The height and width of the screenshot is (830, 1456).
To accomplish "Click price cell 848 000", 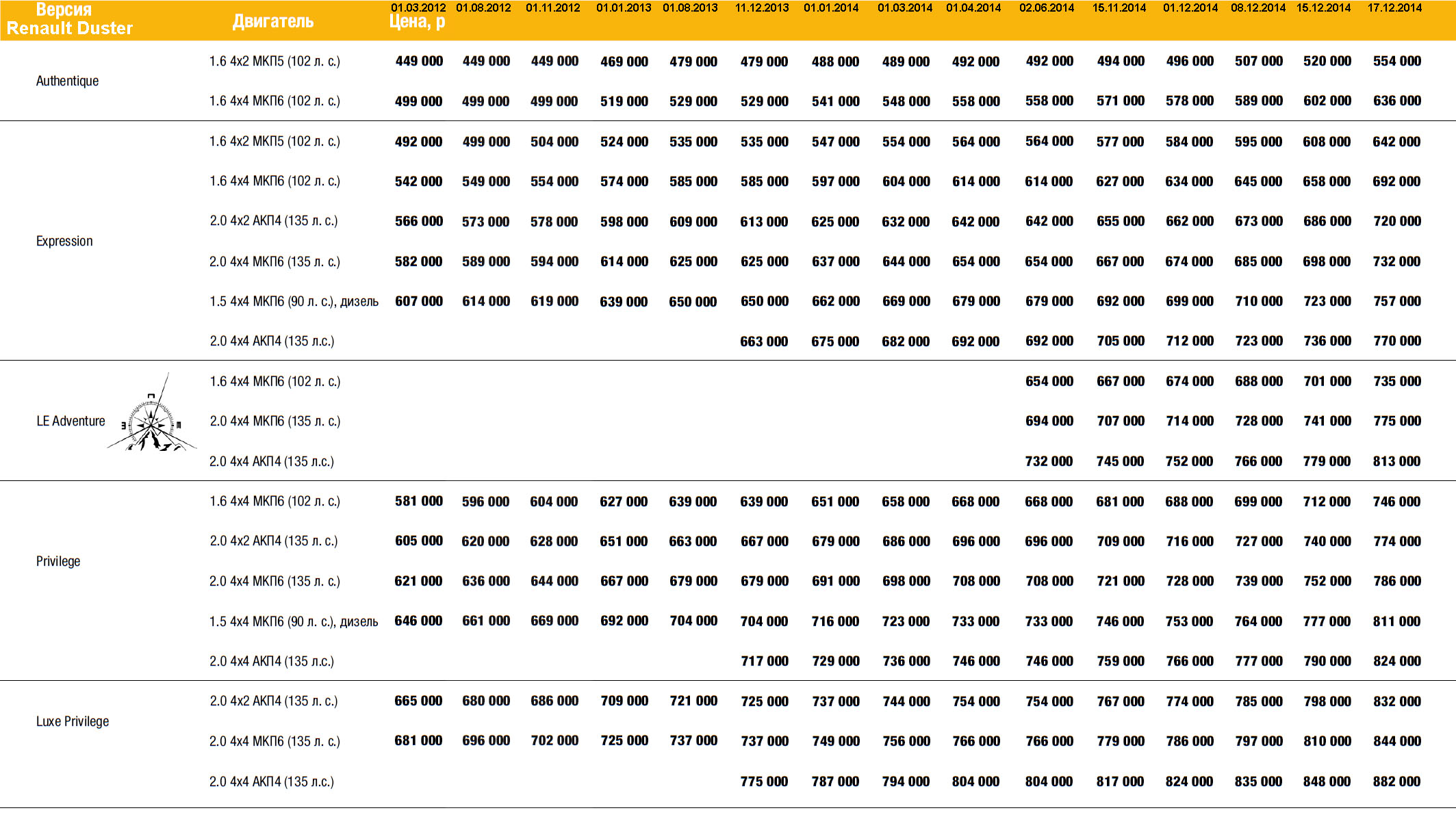I will point(1327,781).
